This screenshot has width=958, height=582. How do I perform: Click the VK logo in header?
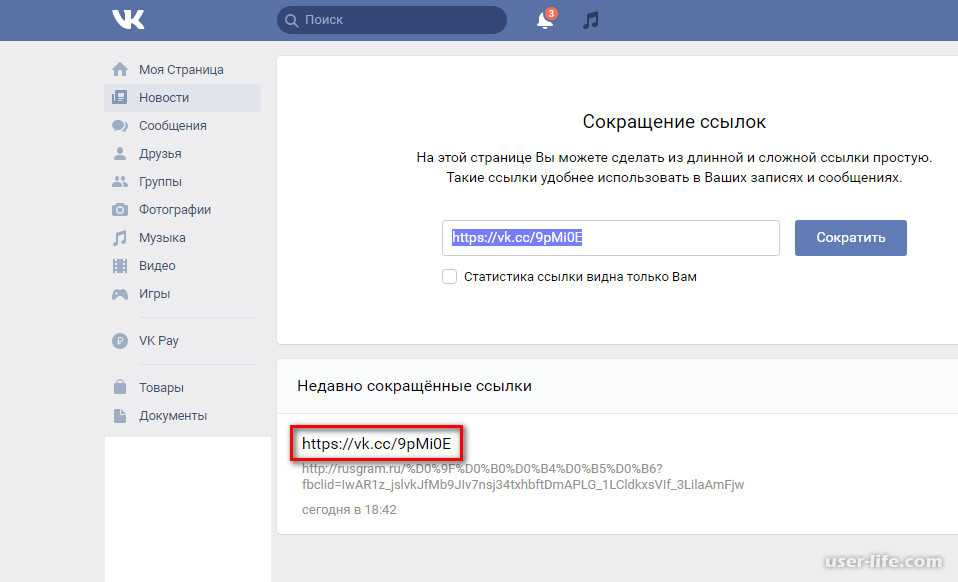pos(128,20)
